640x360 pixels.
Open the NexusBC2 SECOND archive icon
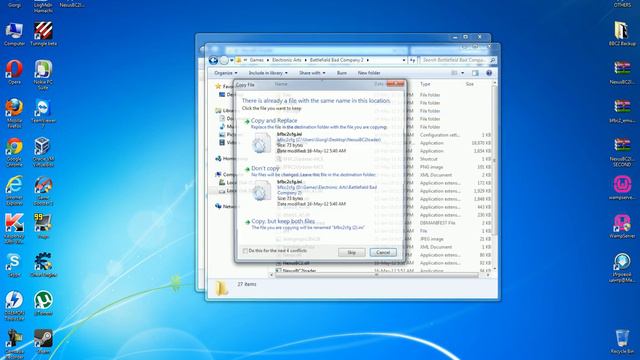point(622,152)
